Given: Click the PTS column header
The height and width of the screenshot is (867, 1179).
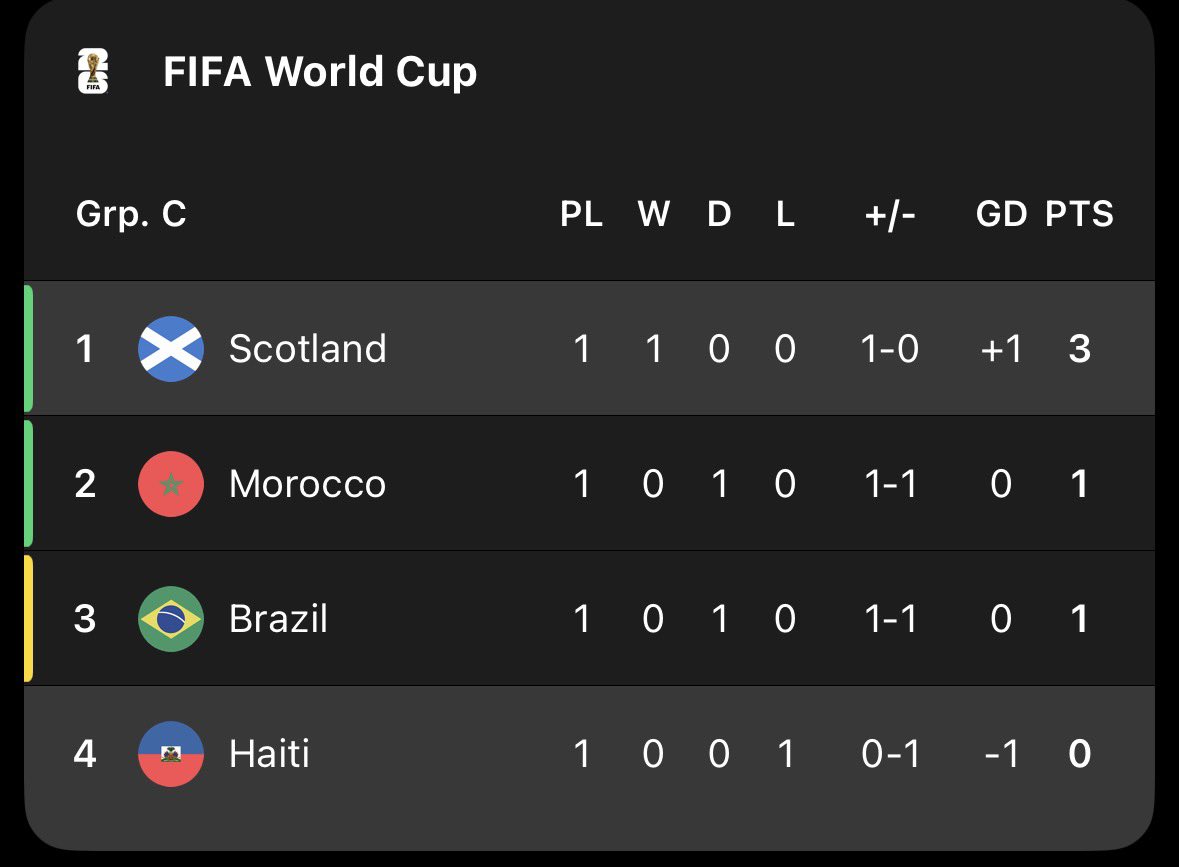Looking at the screenshot, I should (1079, 214).
